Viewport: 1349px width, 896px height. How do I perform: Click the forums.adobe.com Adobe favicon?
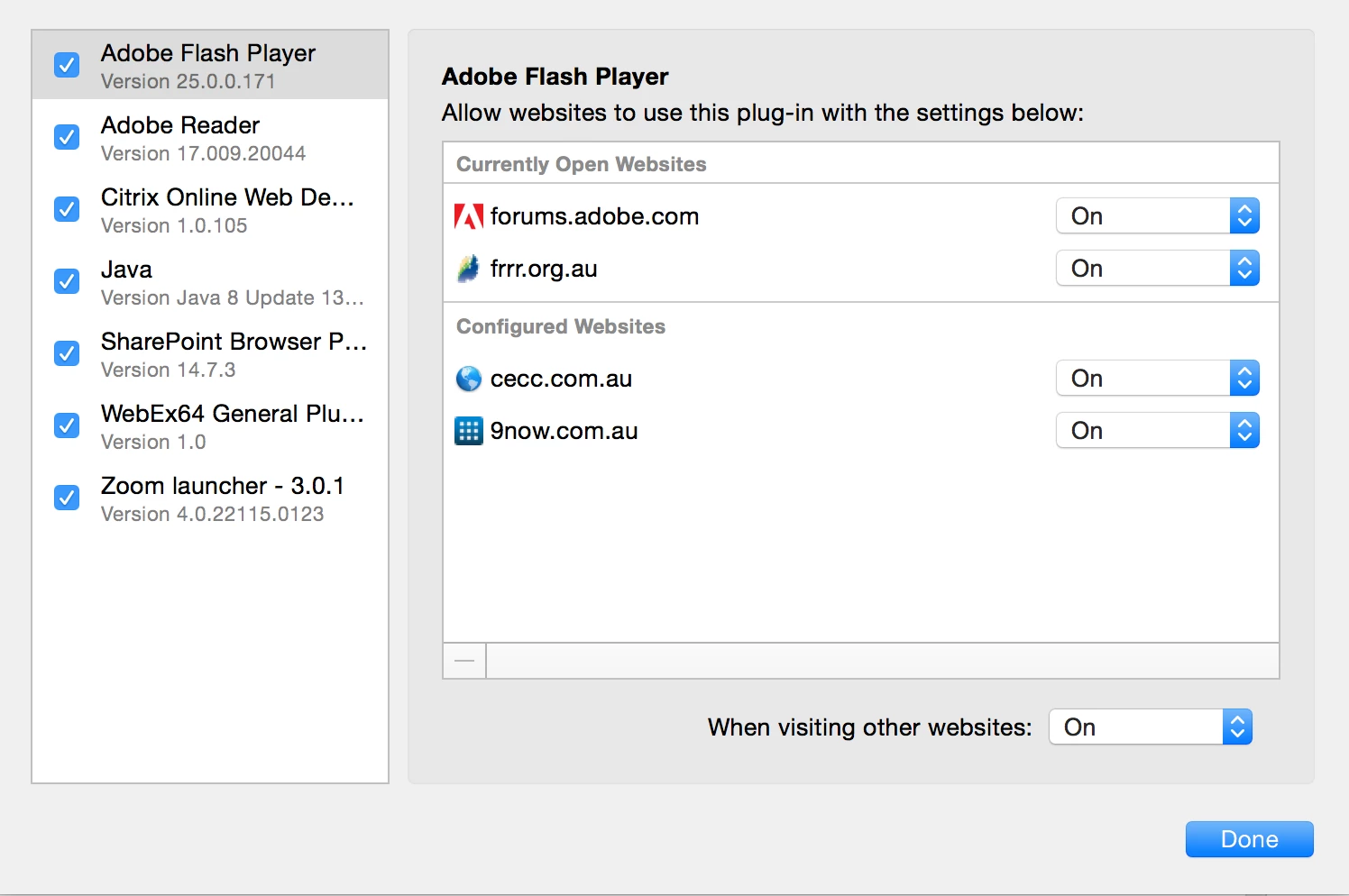pyautogui.click(x=469, y=216)
